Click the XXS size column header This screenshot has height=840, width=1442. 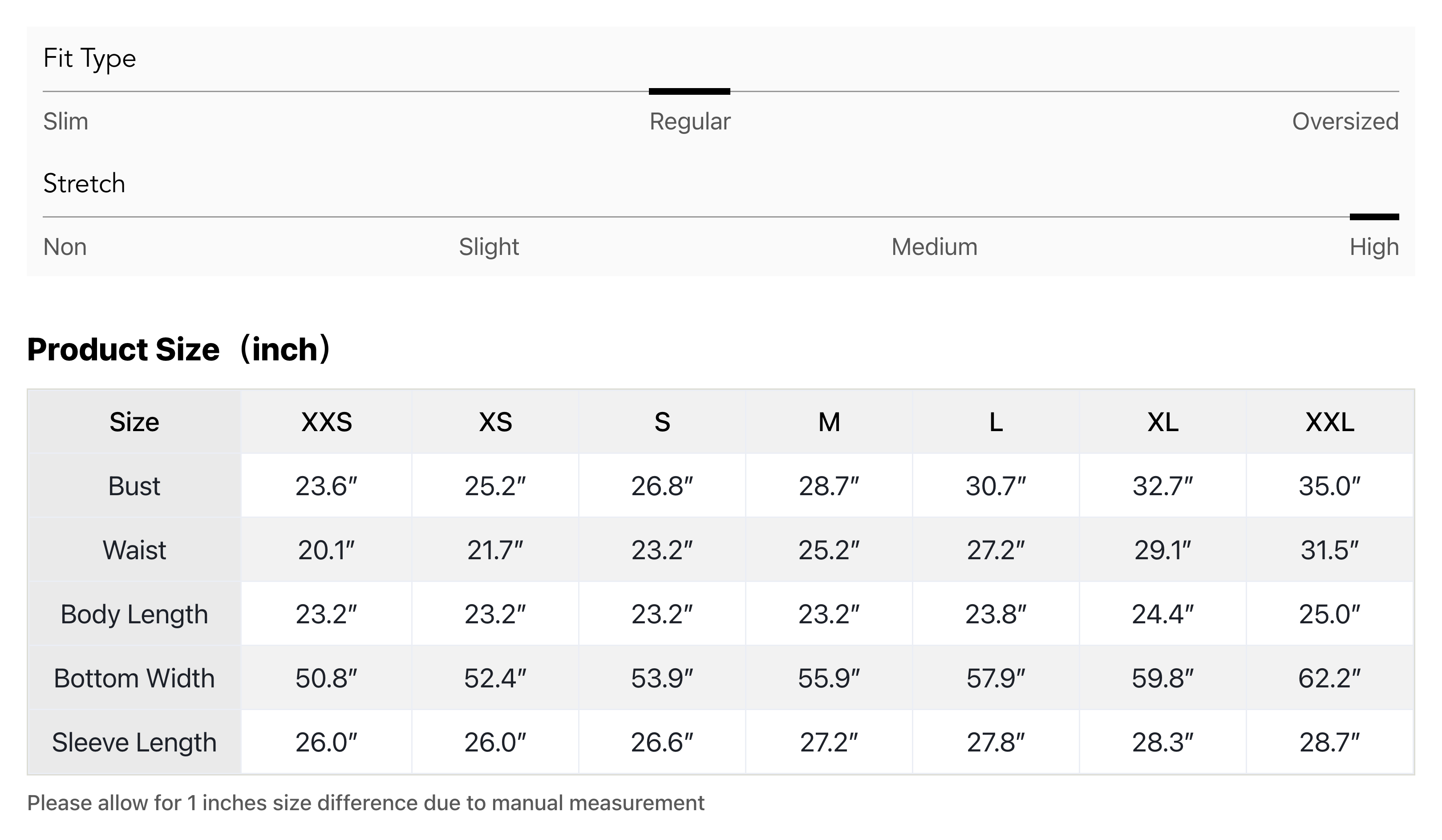click(x=326, y=422)
